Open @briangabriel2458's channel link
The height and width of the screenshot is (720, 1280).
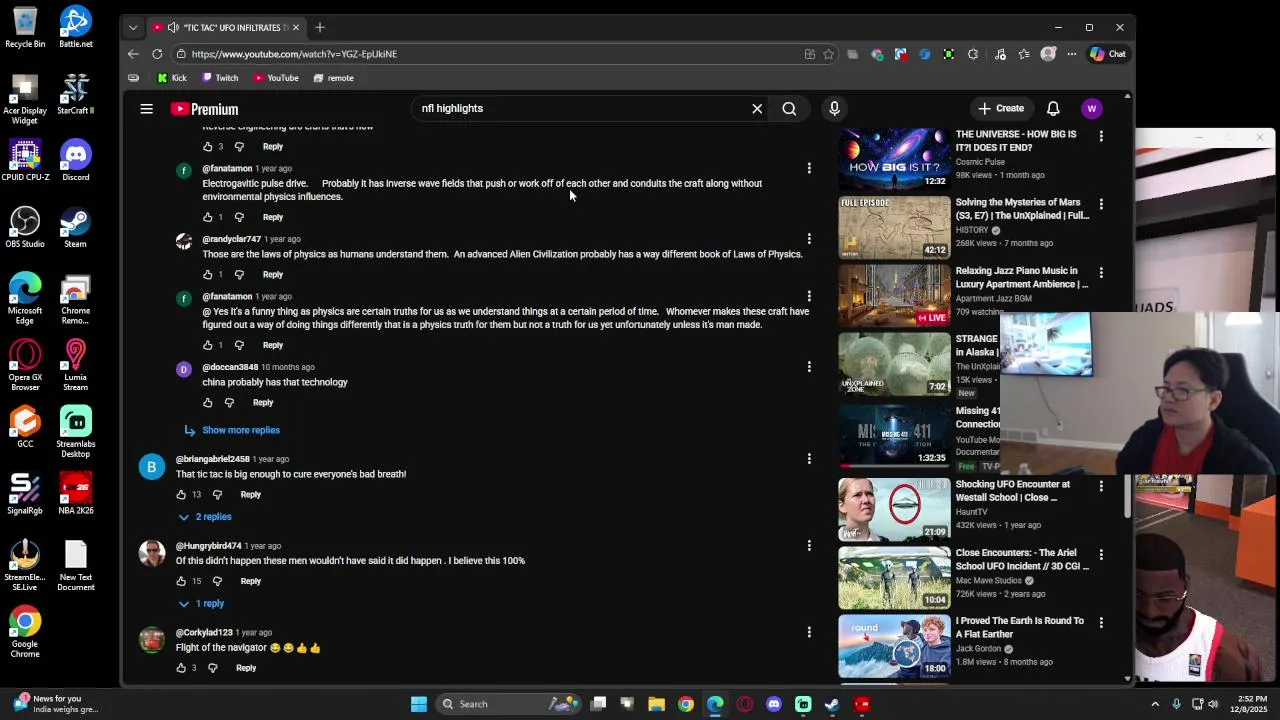(212, 459)
